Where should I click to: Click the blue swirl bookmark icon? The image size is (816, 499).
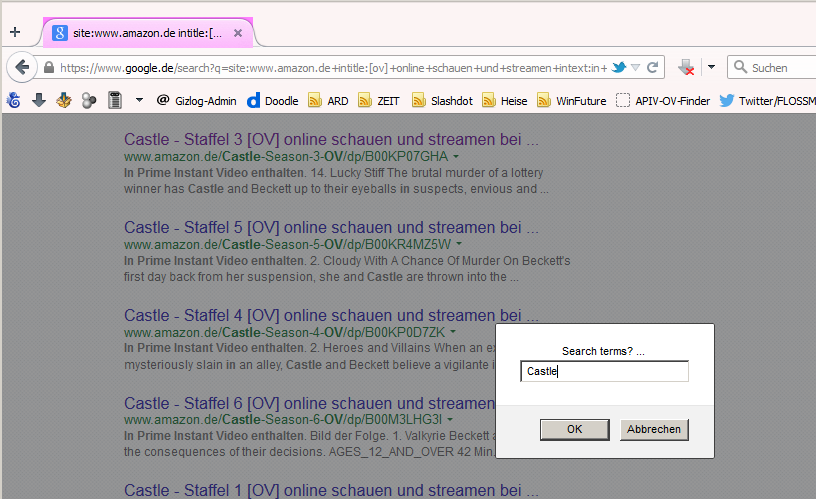pyautogui.click(x=14, y=100)
